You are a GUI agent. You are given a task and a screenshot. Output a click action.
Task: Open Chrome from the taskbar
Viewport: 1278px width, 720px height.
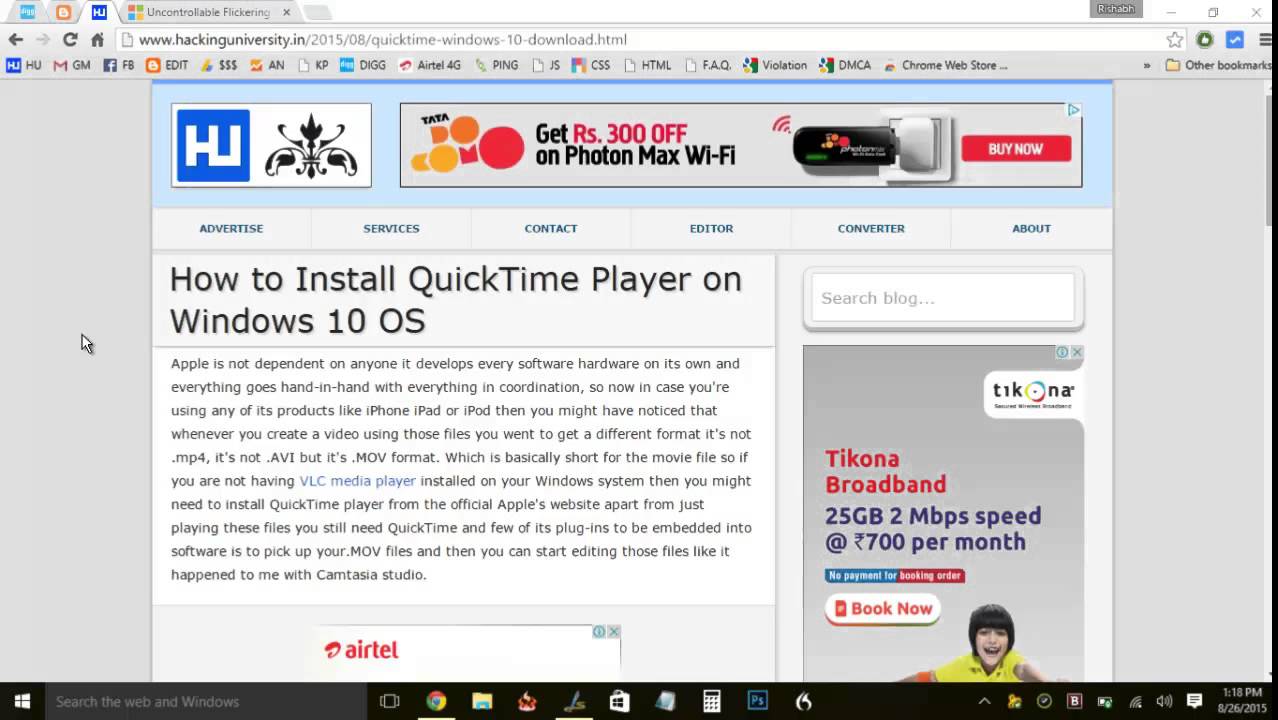(x=436, y=702)
